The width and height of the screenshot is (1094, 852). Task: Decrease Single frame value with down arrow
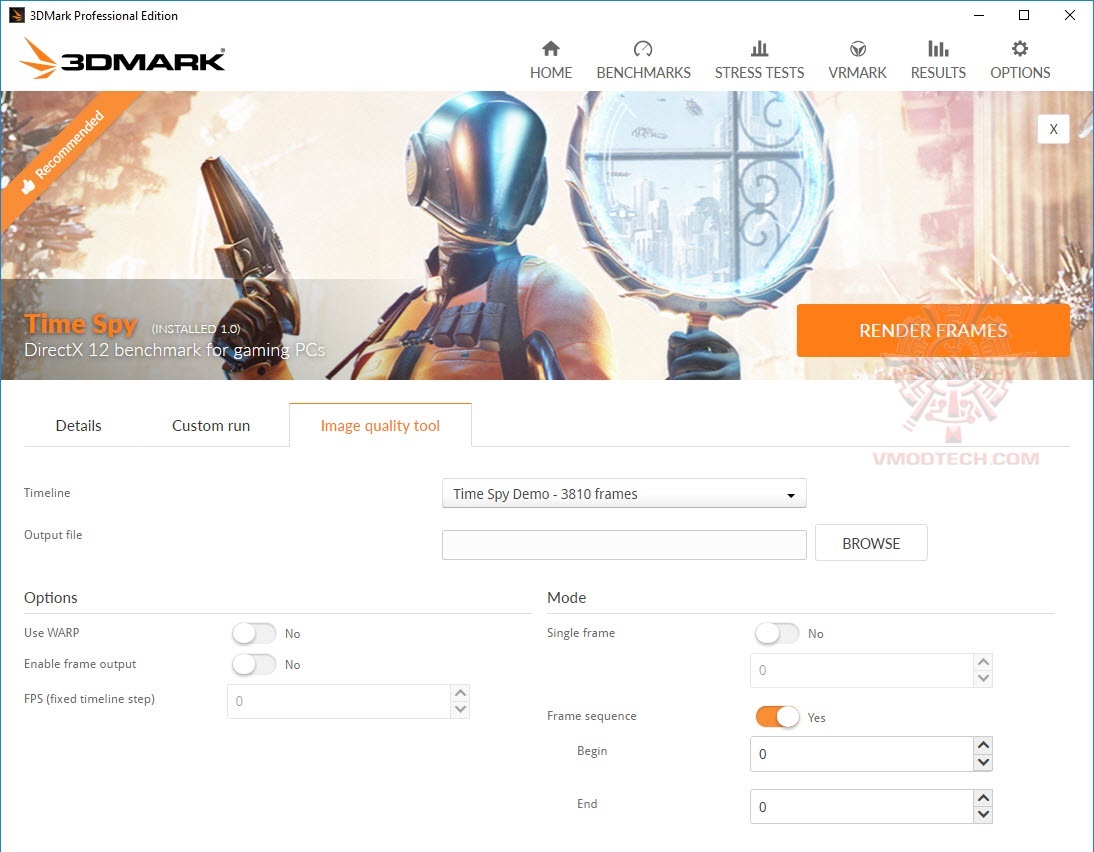tap(983, 678)
